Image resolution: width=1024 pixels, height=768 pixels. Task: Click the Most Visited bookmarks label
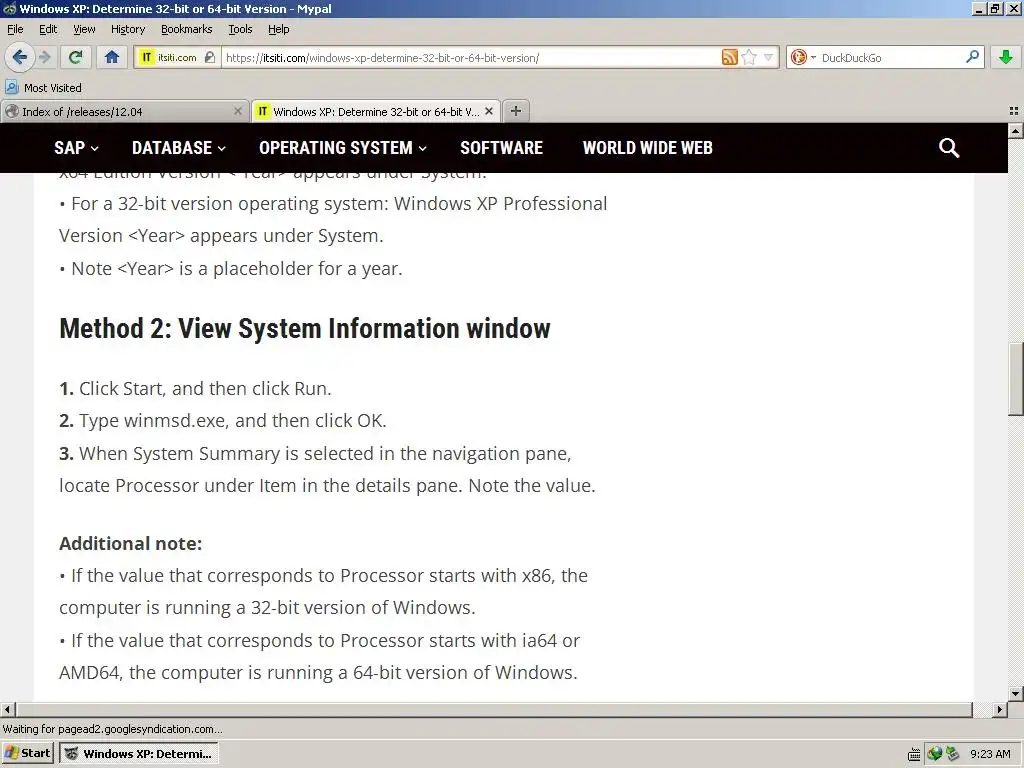point(53,88)
